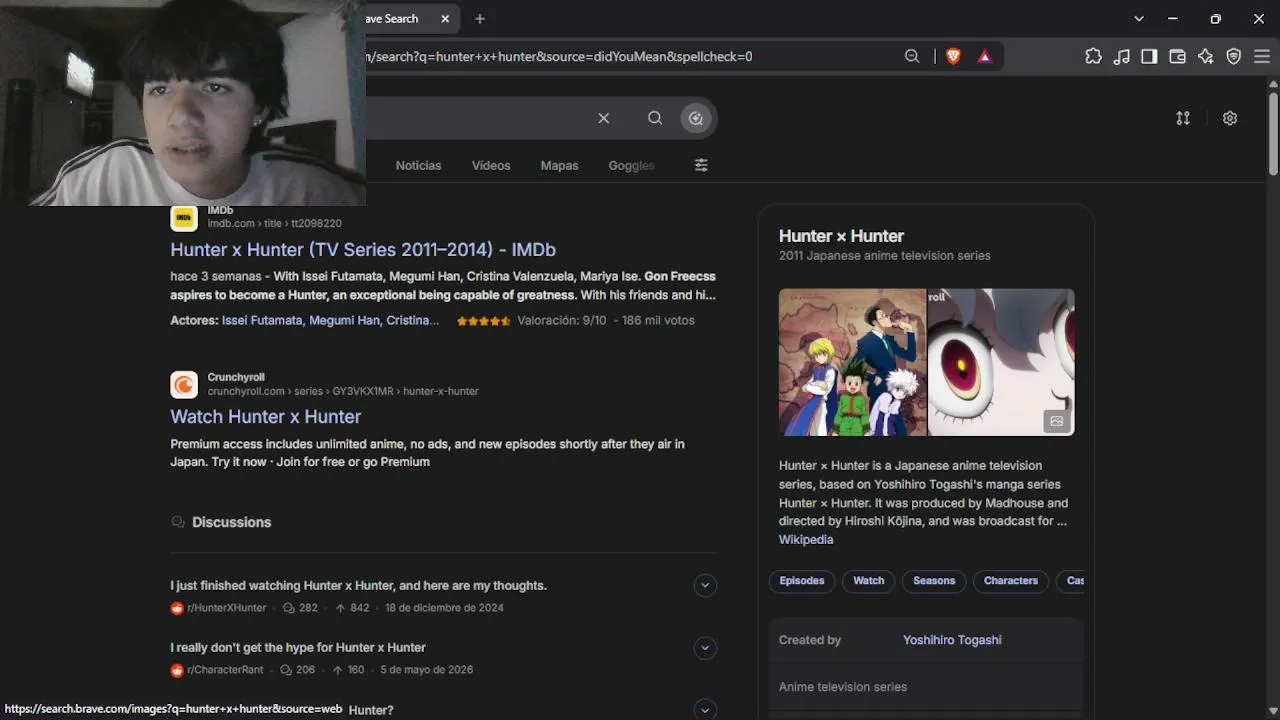Image resolution: width=1280 pixels, height=720 pixels.
Task: Click the Reddit icon beside r/CharacterRant
Action: click(177, 670)
